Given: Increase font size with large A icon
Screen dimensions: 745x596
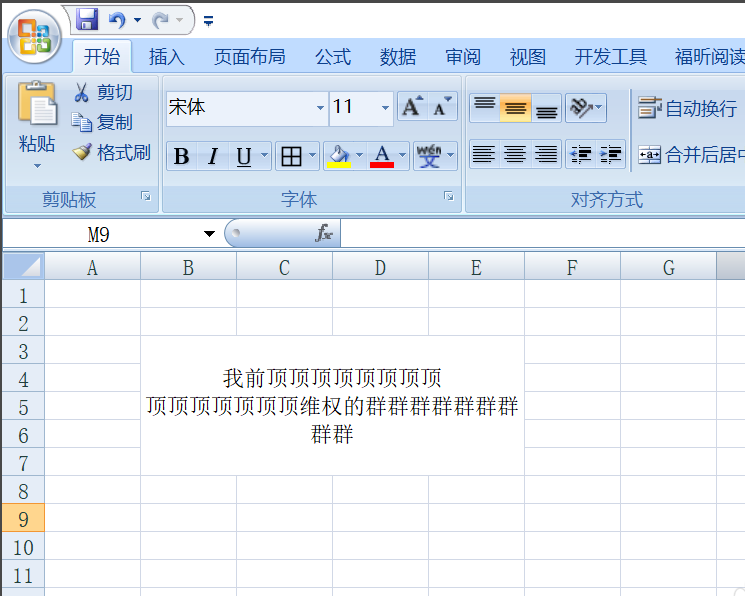Looking at the screenshot, I should tap(412, 106).
